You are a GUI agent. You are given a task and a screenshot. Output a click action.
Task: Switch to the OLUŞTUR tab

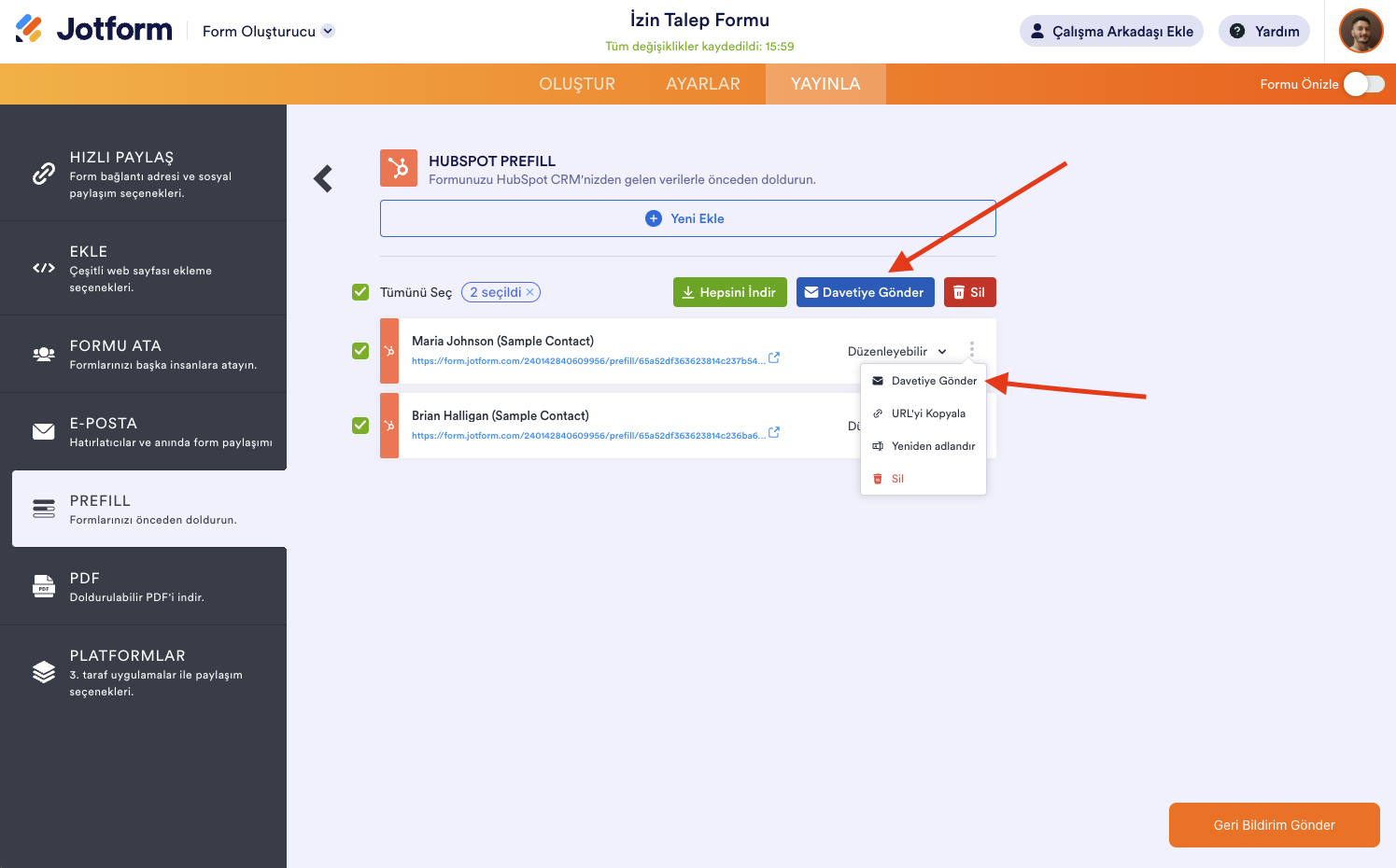pos(577,84)
